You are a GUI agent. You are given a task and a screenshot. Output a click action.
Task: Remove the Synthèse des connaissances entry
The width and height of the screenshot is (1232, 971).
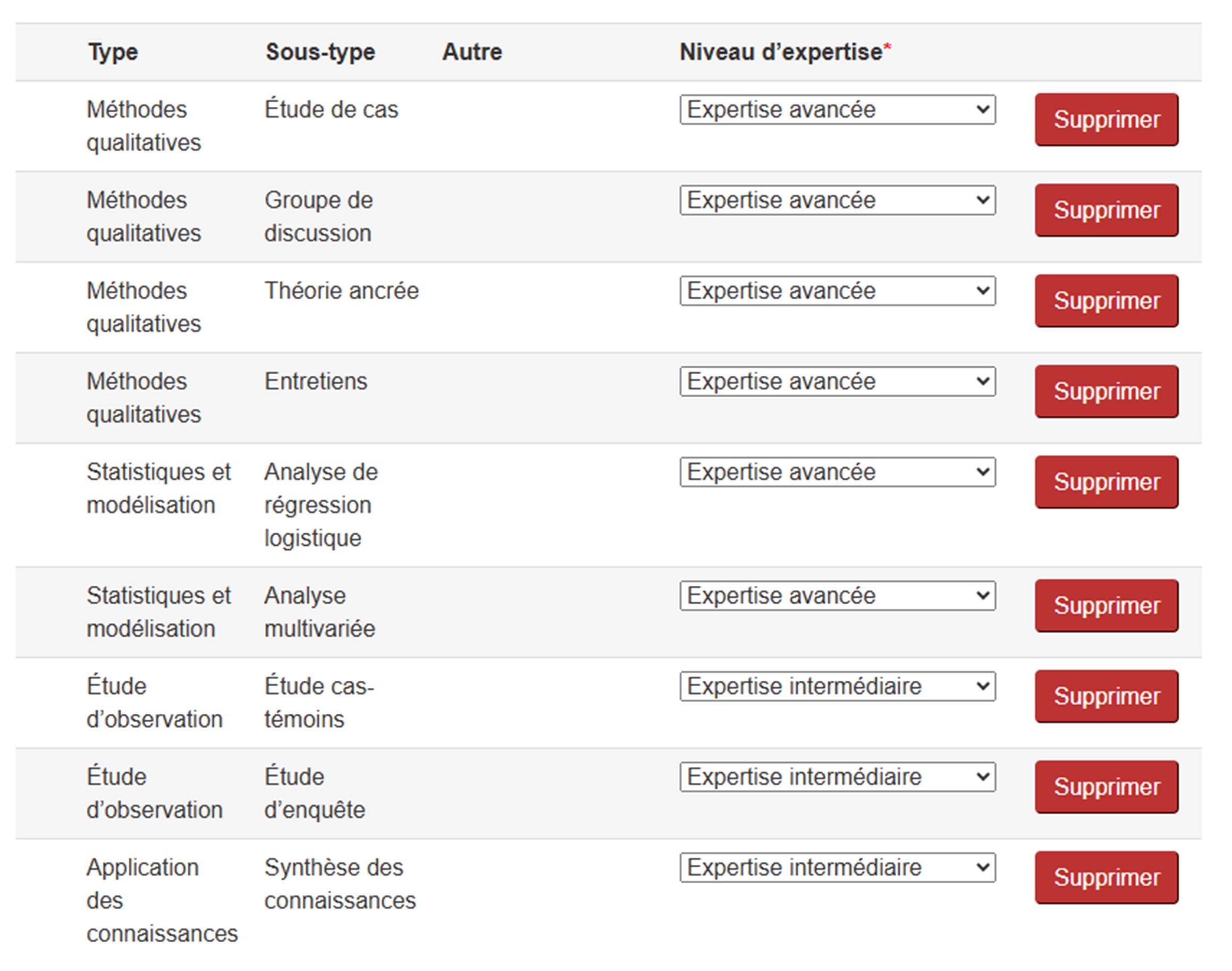(x=1106, y=878)
